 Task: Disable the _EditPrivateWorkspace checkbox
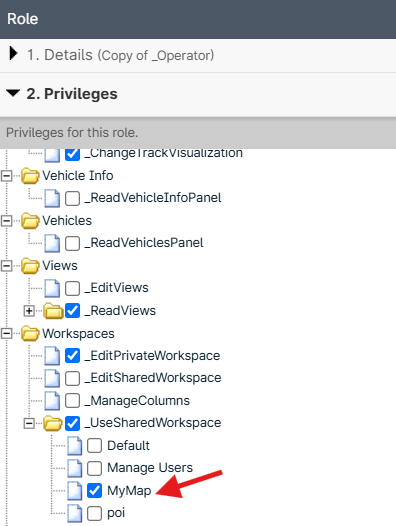click(x=72, y=356)
